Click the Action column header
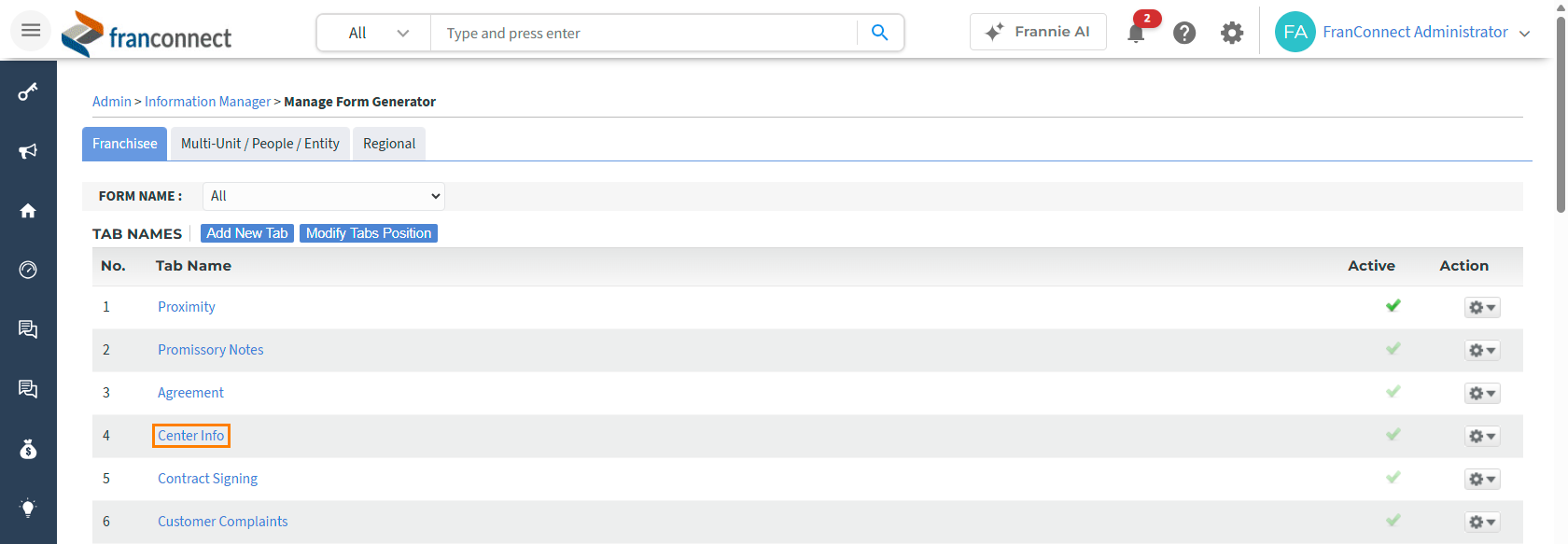This screenshot has height=544, width=1568. [1463, 266]
